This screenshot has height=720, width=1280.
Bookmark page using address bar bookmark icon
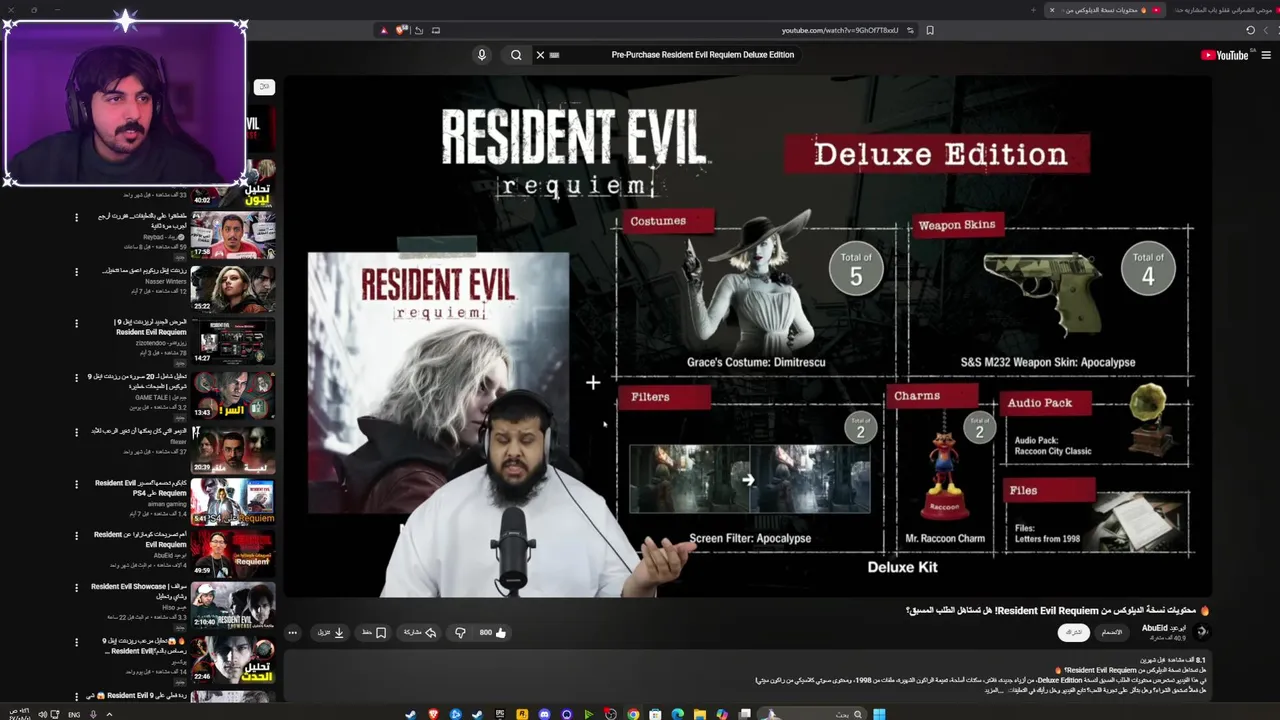coord(930,30)
